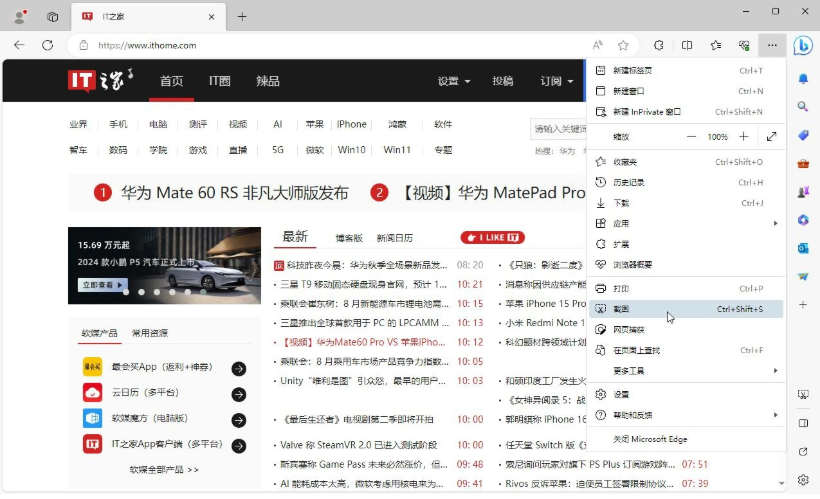Screen dimensions: 820x499
Task: Click 投稿 link in site header
Action: [503, 81]
